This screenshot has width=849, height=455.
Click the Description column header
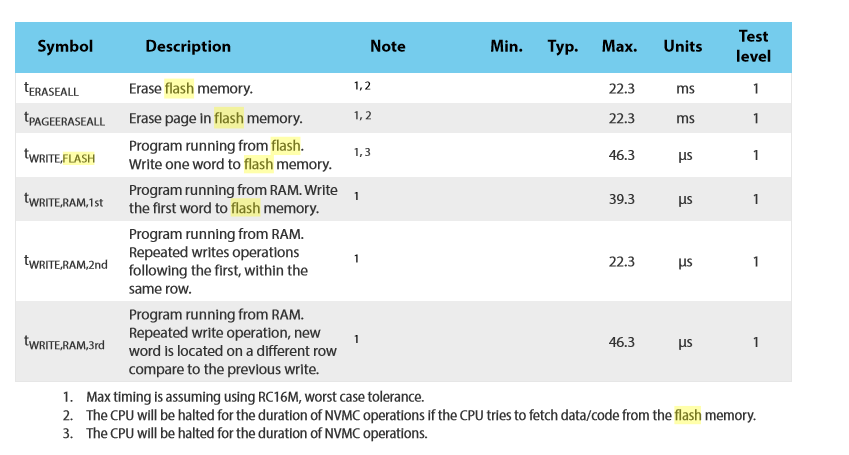[188, 46]
